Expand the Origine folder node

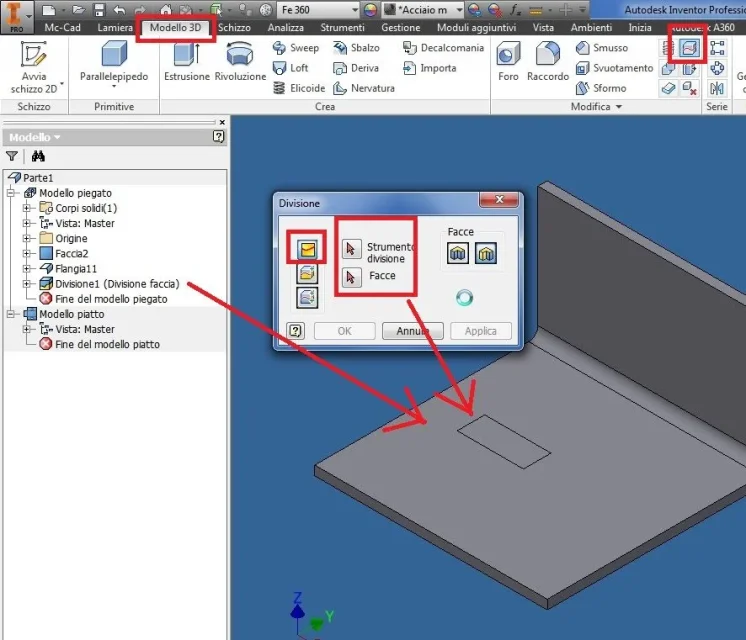click(x=27, y=238)
